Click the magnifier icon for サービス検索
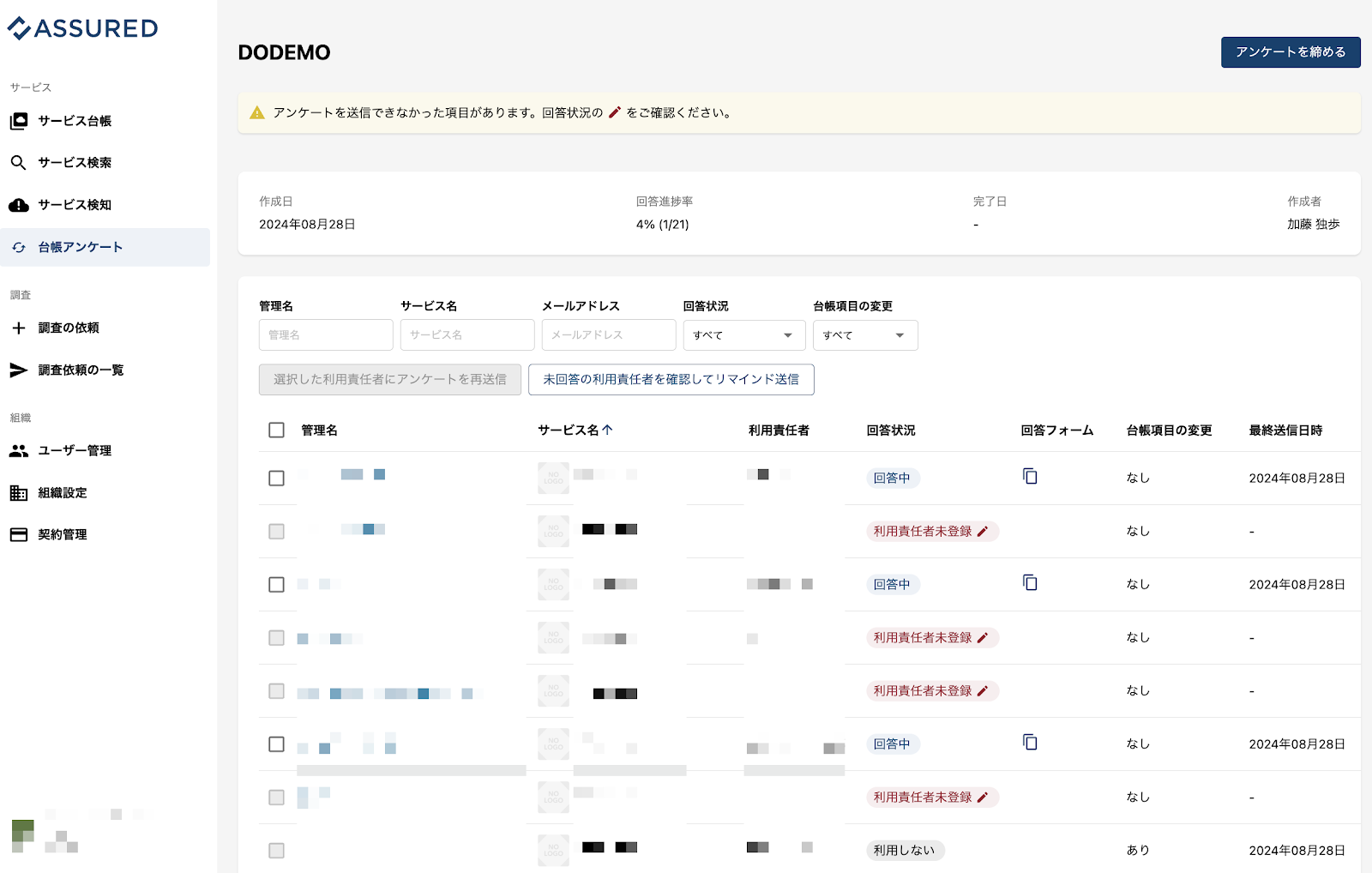Screen dimensions: 1372x873 click(19, 163)
